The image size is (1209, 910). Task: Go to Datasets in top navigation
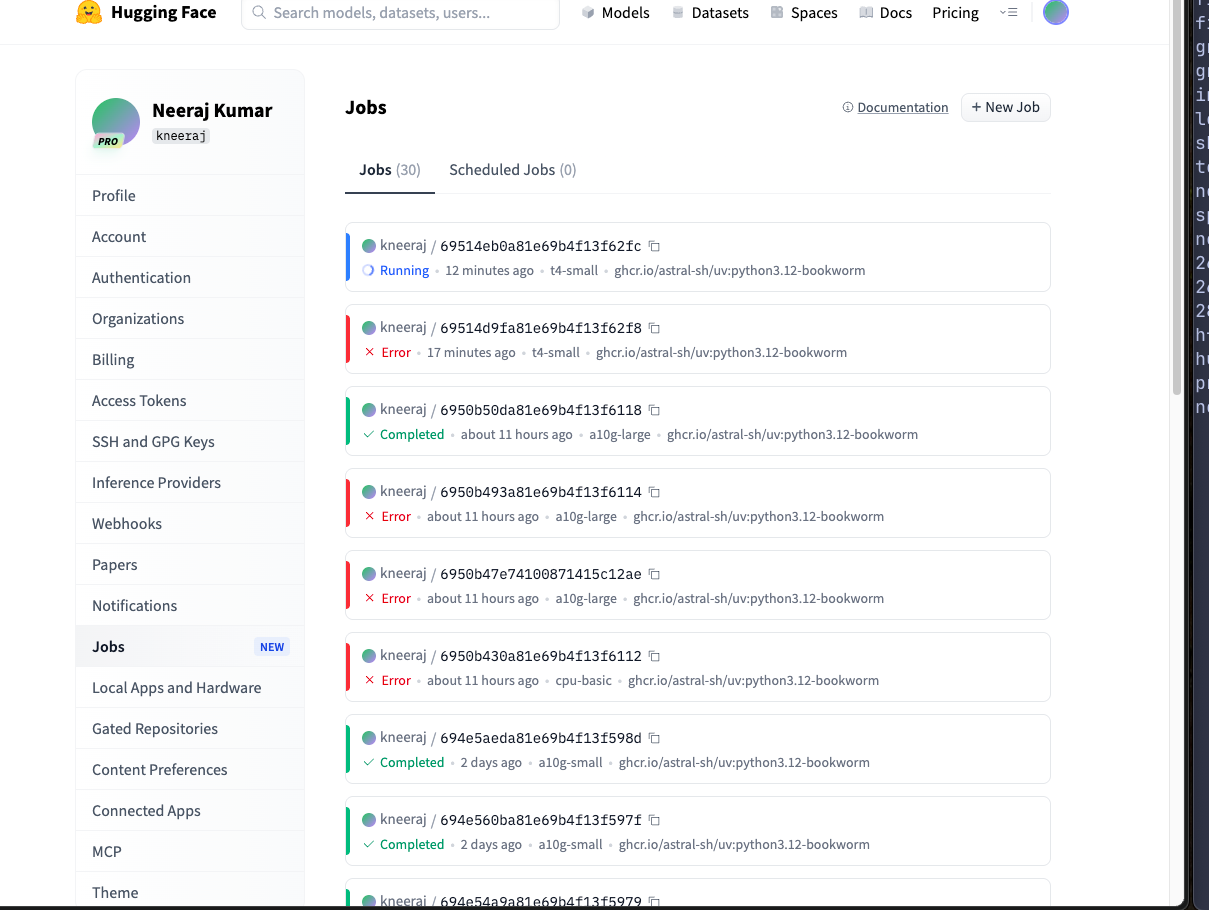pyautogui.click(x=710, y=13)
